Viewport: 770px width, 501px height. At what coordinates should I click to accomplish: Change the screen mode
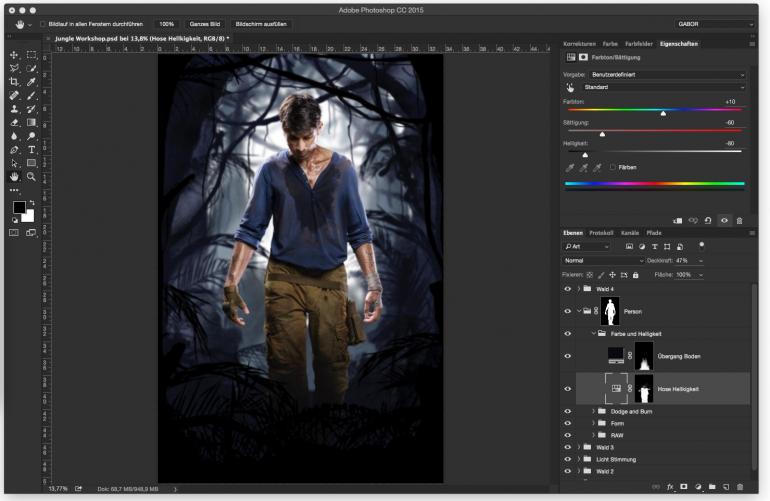[31, 232]
